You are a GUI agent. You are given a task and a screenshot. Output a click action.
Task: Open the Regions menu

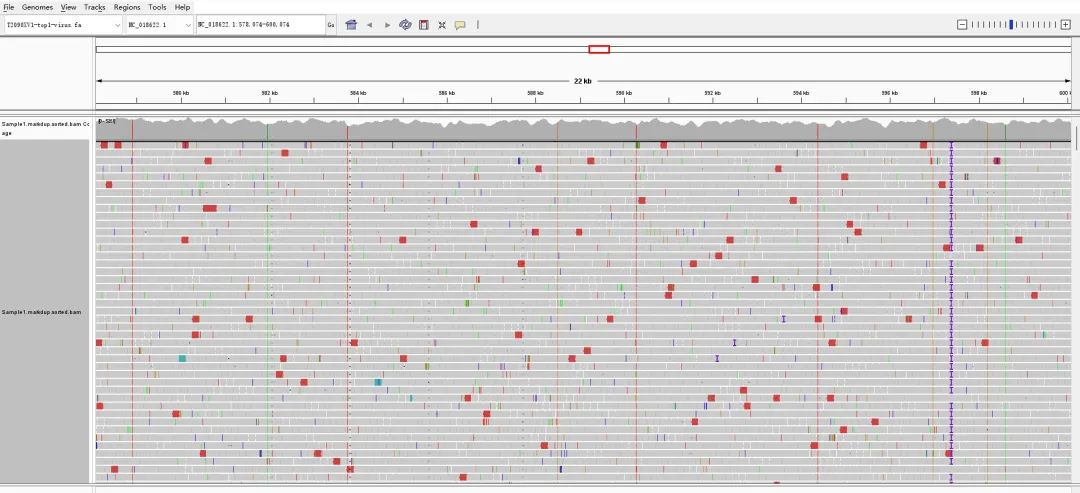pos(127,7)
